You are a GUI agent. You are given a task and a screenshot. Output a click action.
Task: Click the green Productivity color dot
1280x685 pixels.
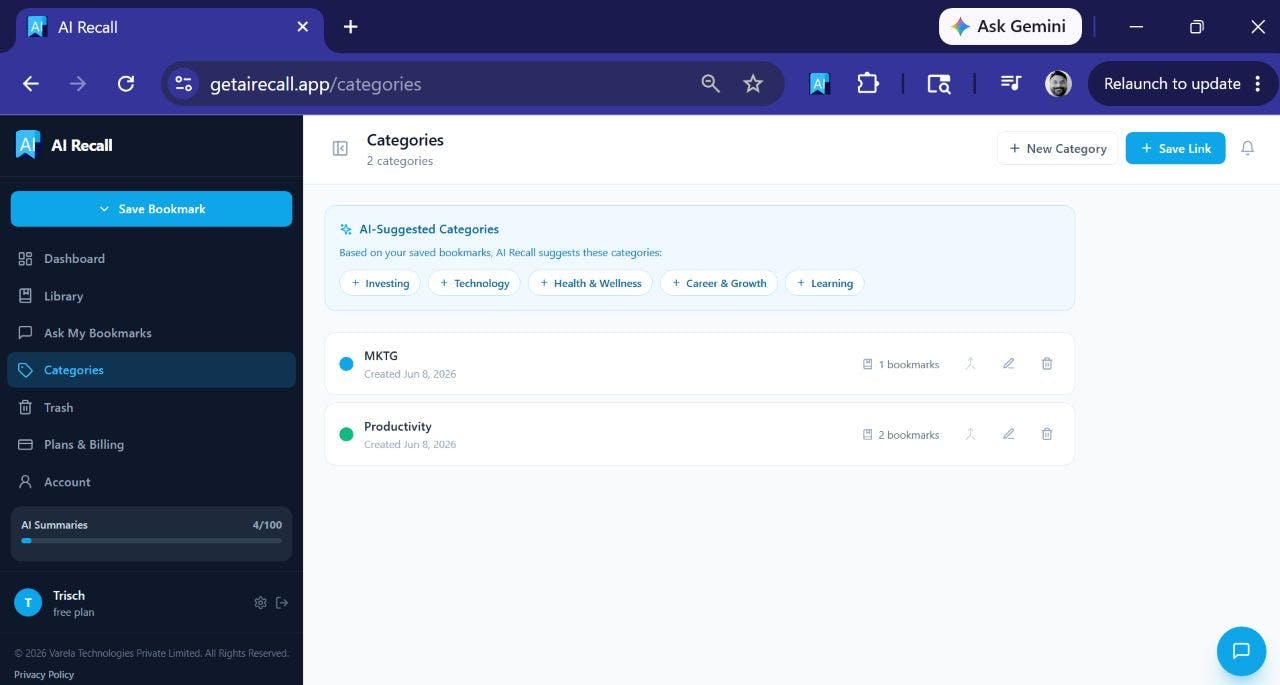[346, 434]
